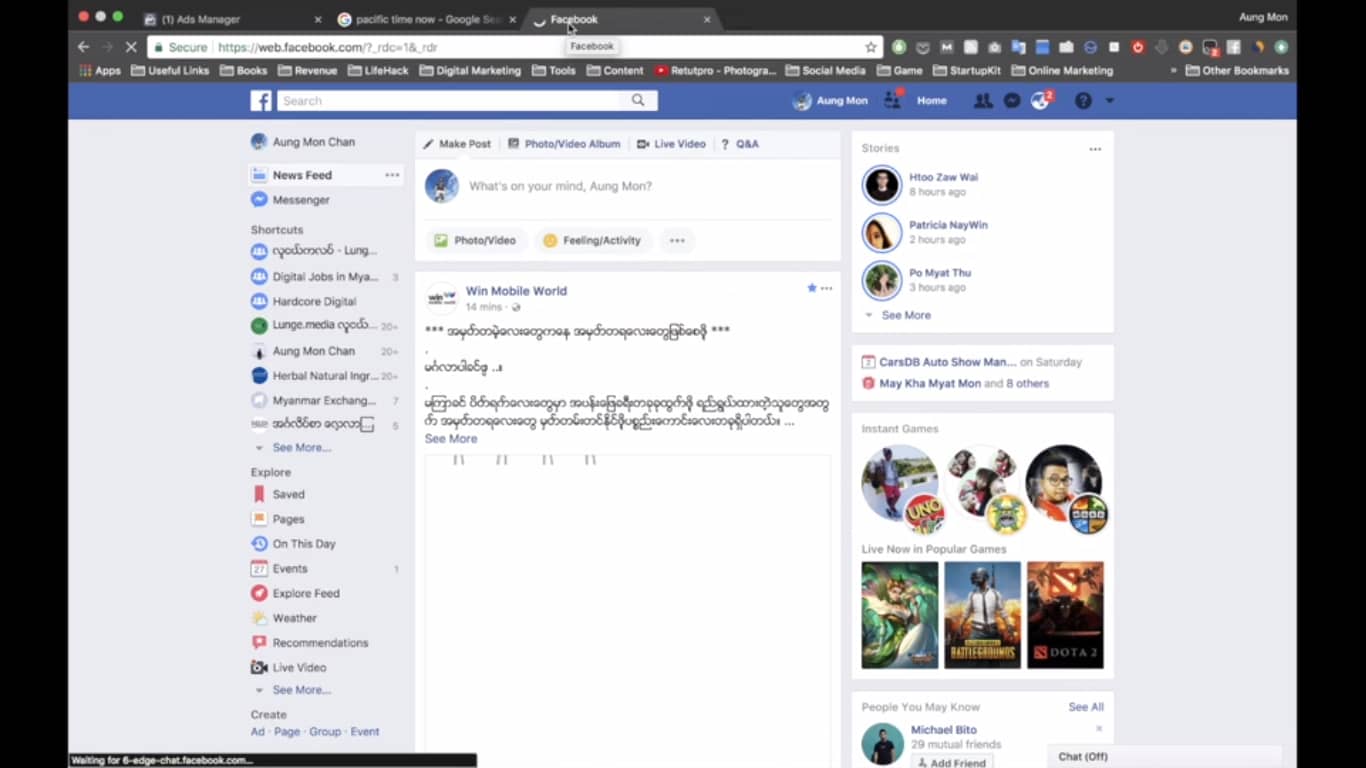Open CarsDB Auto Show event link

point(947,362)
